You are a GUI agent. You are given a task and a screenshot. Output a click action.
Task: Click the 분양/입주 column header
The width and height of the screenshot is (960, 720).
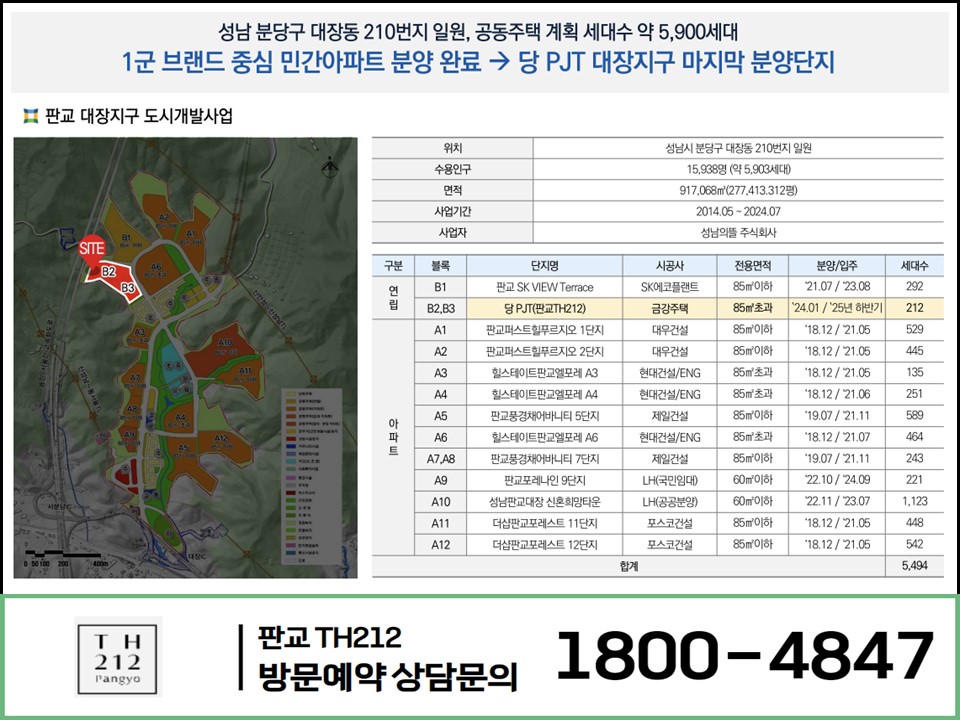coord(837,266)
